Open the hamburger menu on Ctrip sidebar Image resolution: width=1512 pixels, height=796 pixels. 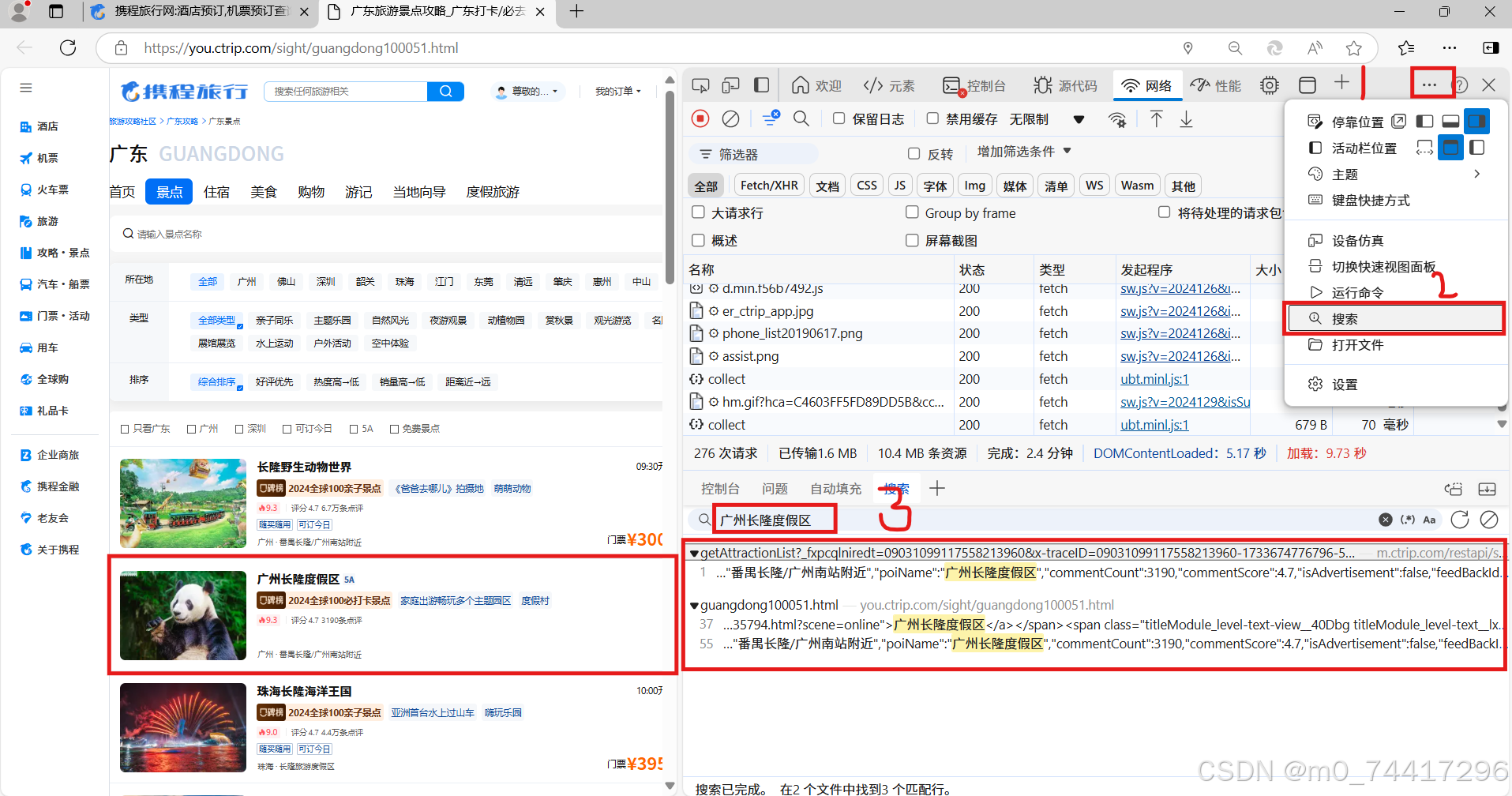coord(26,88)
